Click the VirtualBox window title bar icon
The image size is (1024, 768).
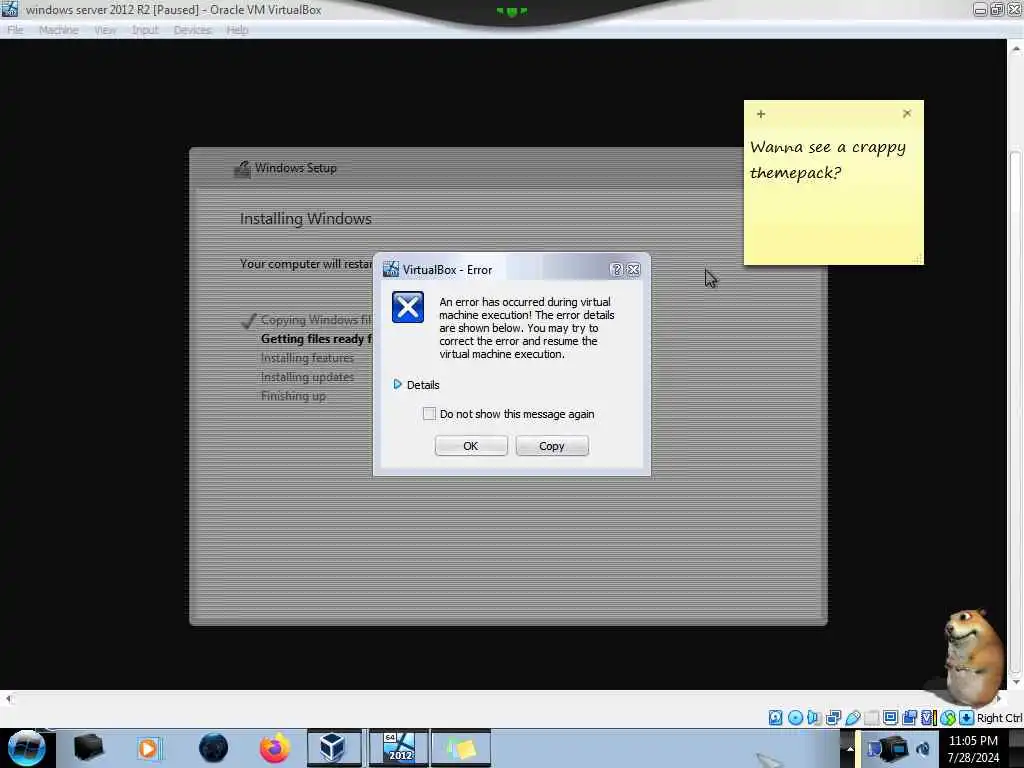pyautogui.click(x=10, y=9)
